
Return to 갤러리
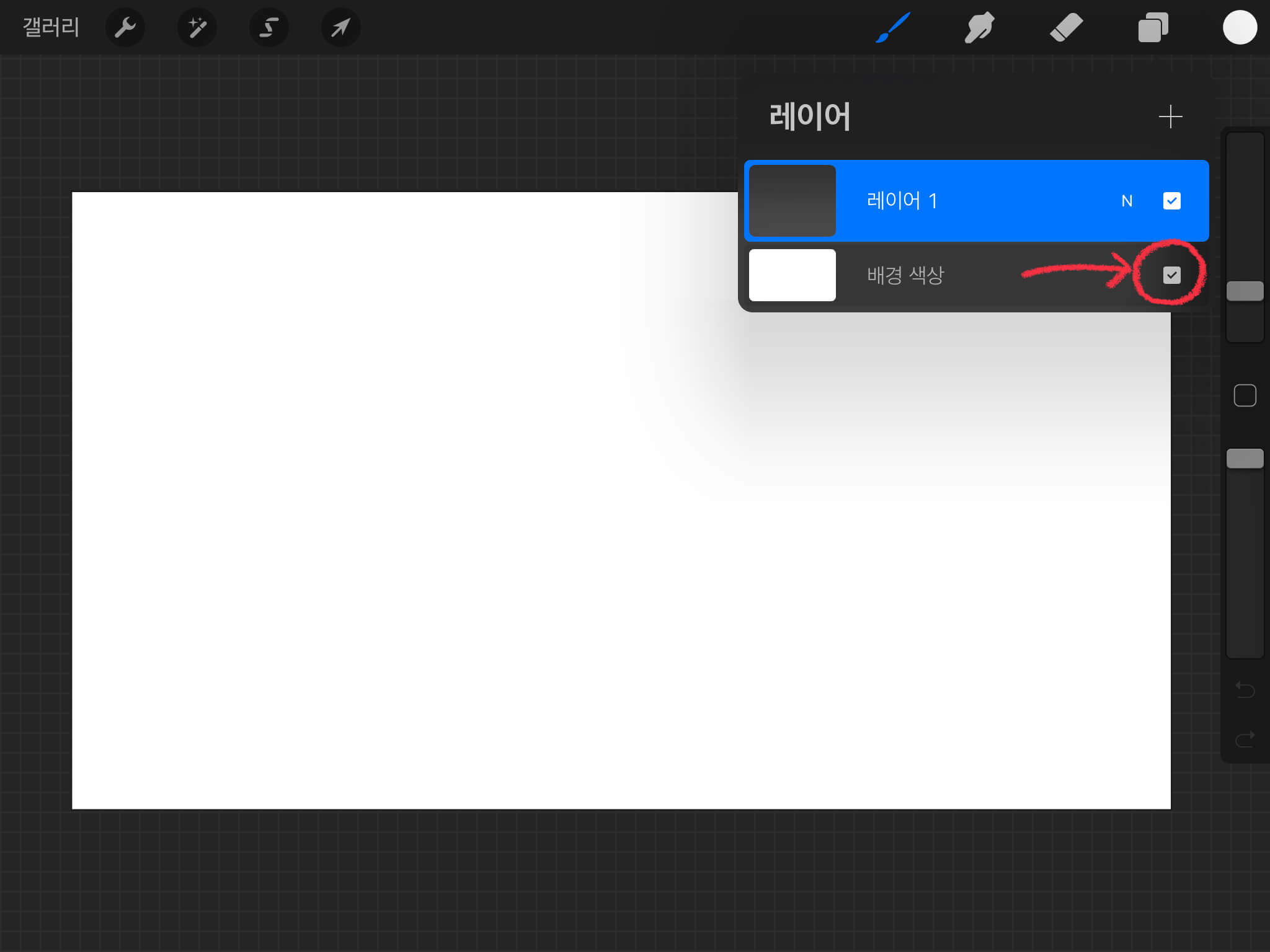[51, 27]
